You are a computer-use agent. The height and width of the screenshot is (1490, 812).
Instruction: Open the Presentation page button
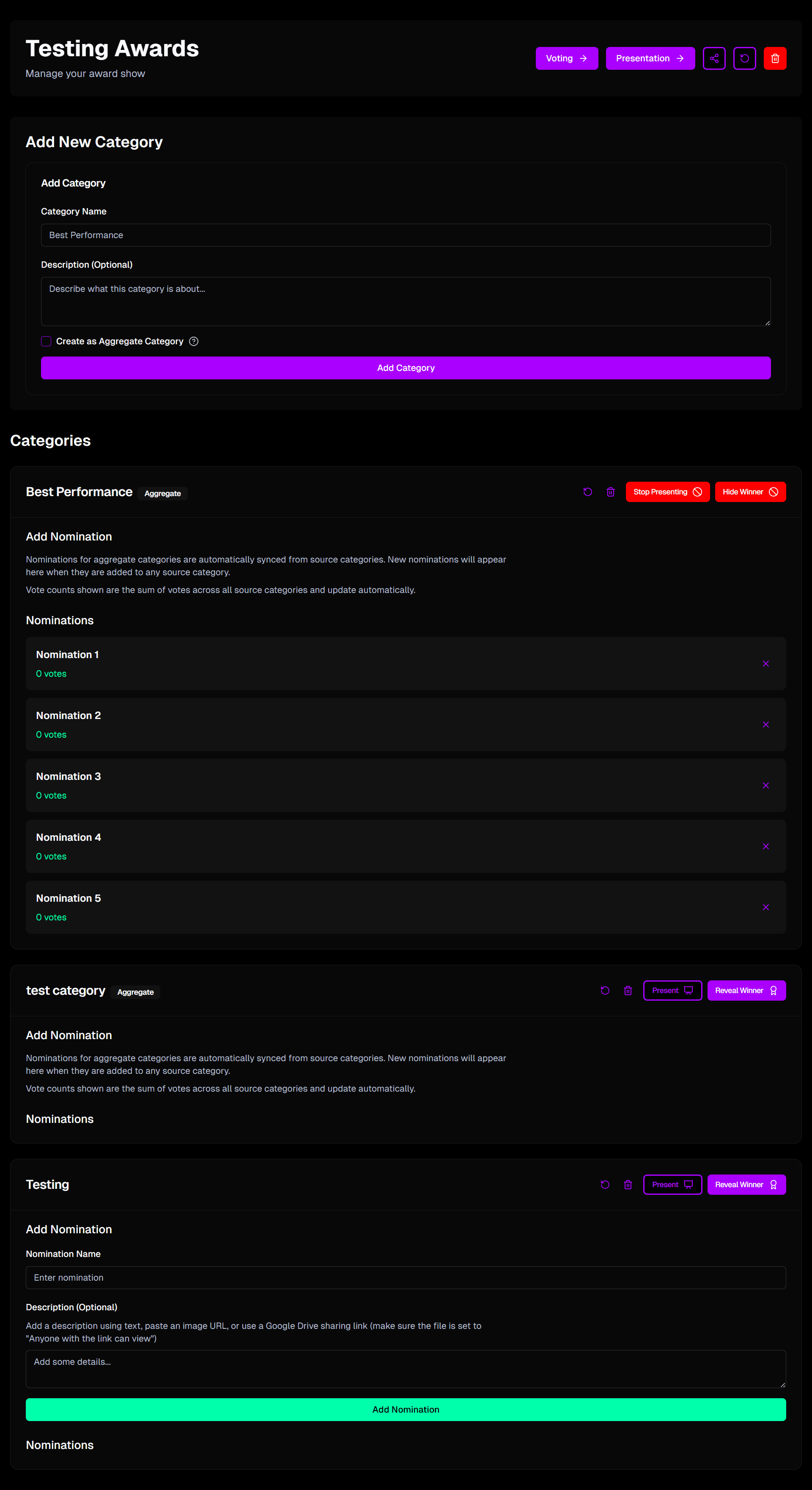pyautogui.click(x=650, y=58)
